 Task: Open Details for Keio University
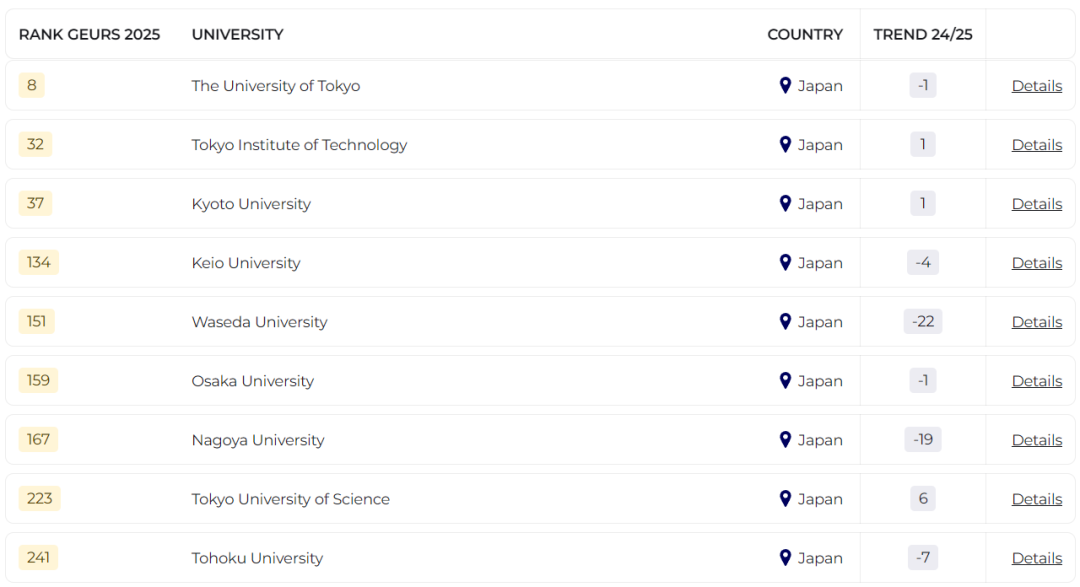(x=1037, y=263)
